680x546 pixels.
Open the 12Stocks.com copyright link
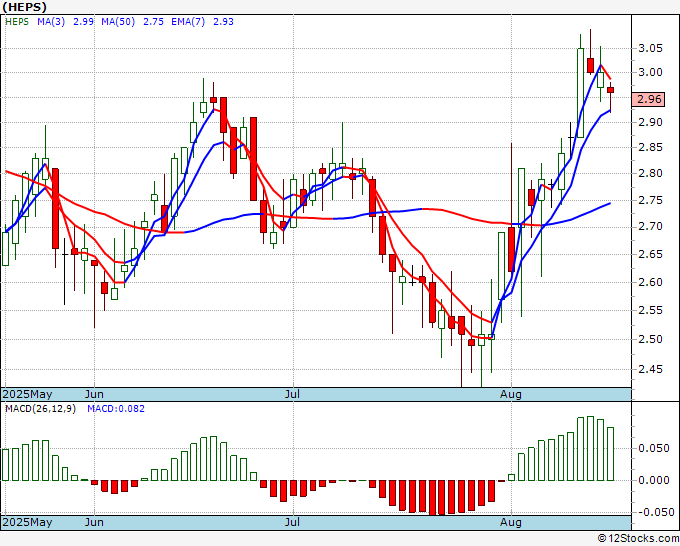pyautogui.click(x=638, y=538)
